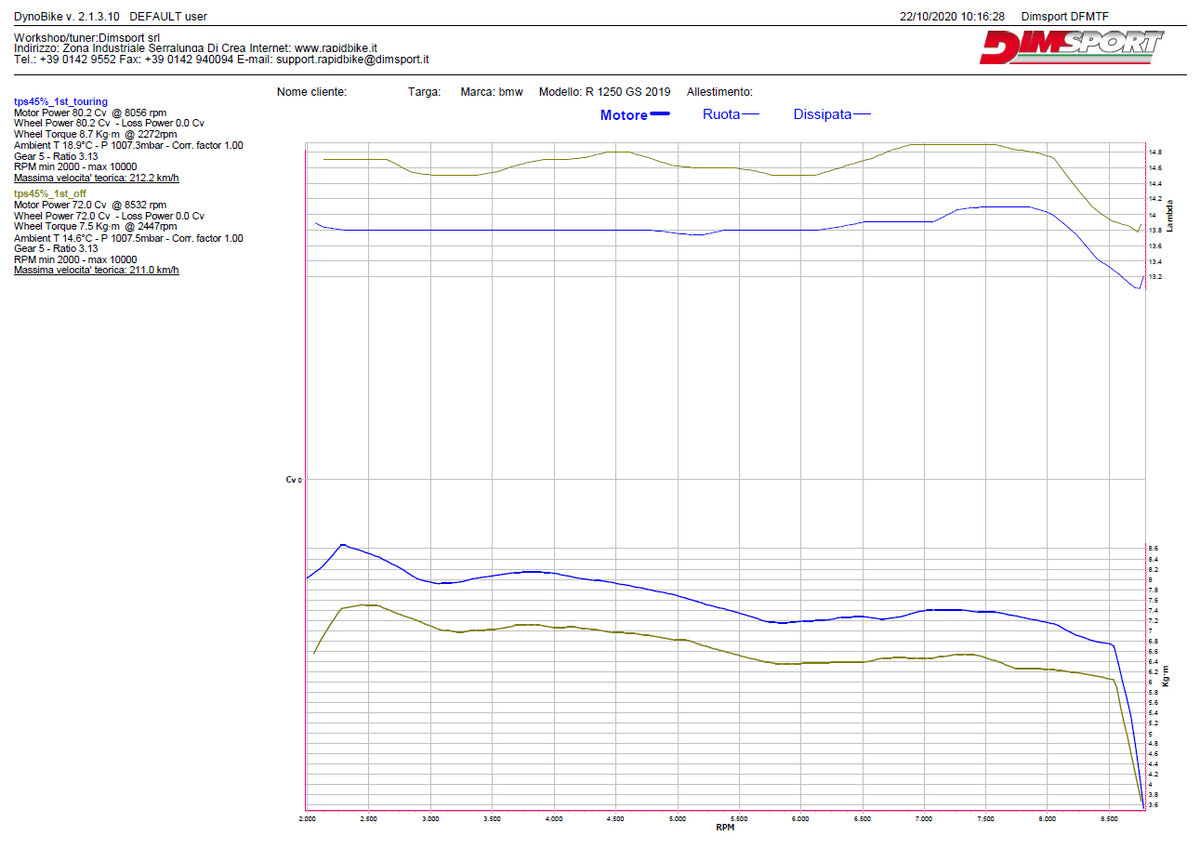Click the 22/10/2020 10:16:28 timestamp
Image resolution: width=1200 pixels, height=849 pixels.
pos(953,17)
